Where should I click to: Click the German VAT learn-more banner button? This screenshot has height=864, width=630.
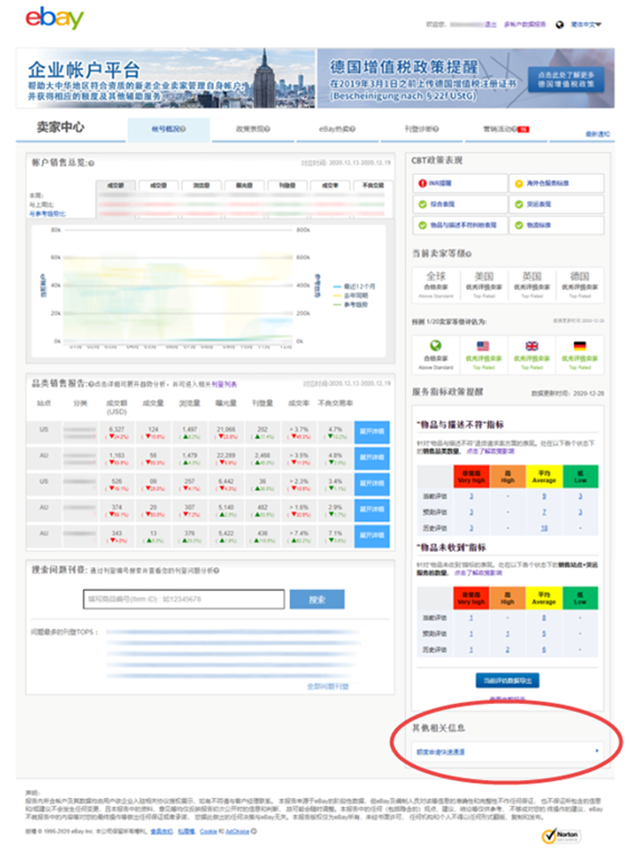coord(566,79)
